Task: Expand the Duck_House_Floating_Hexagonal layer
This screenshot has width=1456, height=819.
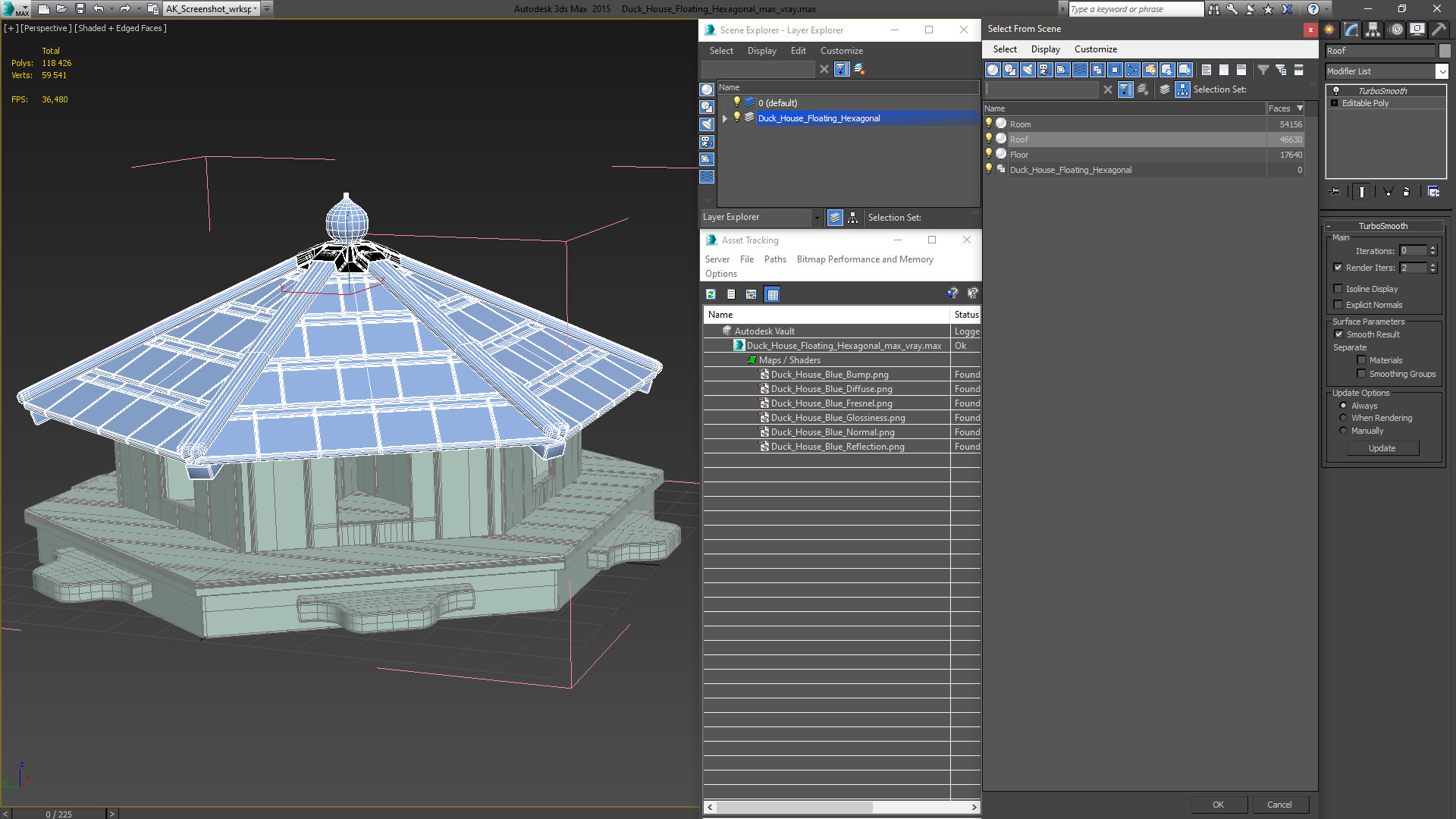Action: pos(725,118)
